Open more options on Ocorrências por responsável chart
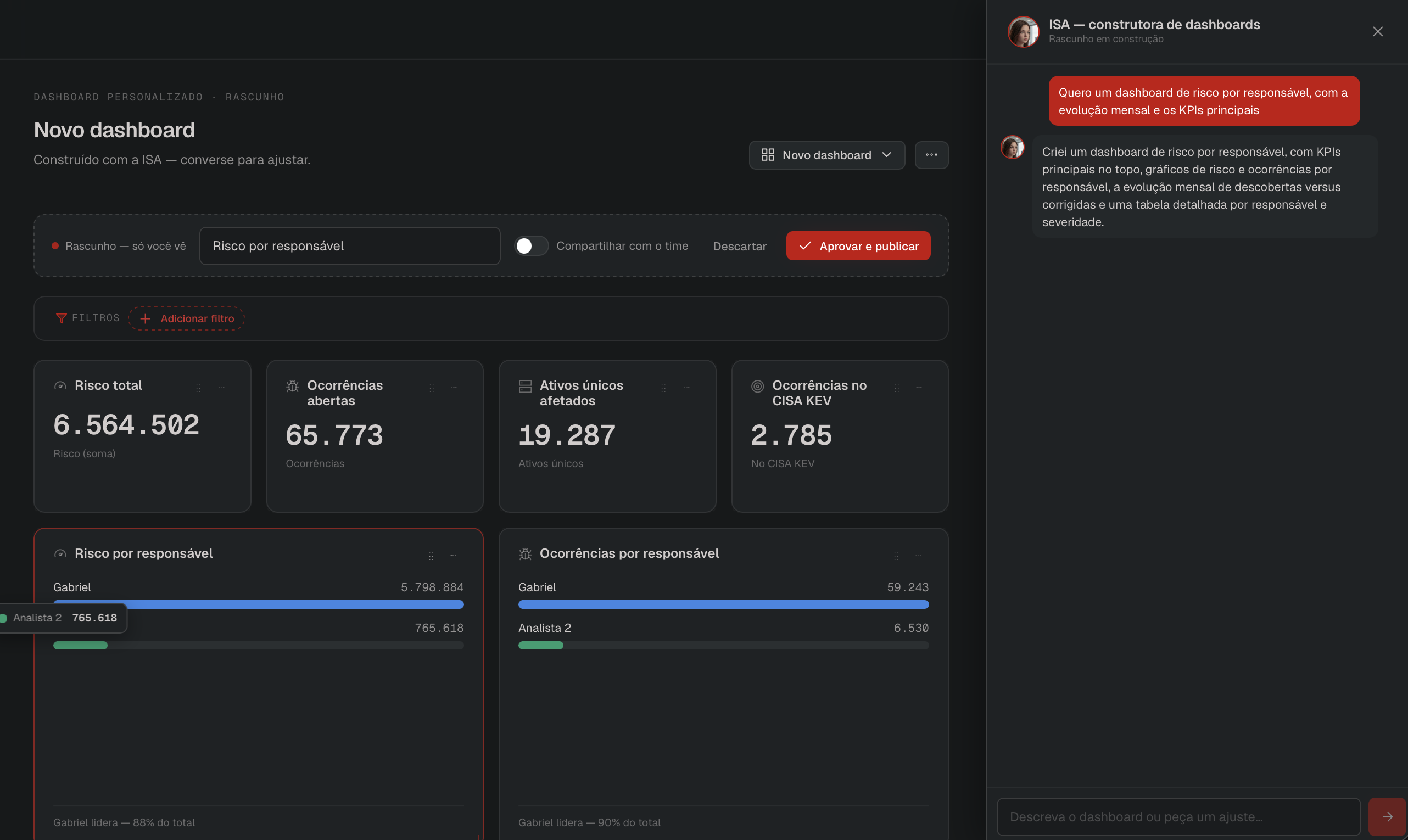 [x=918, y=556]
